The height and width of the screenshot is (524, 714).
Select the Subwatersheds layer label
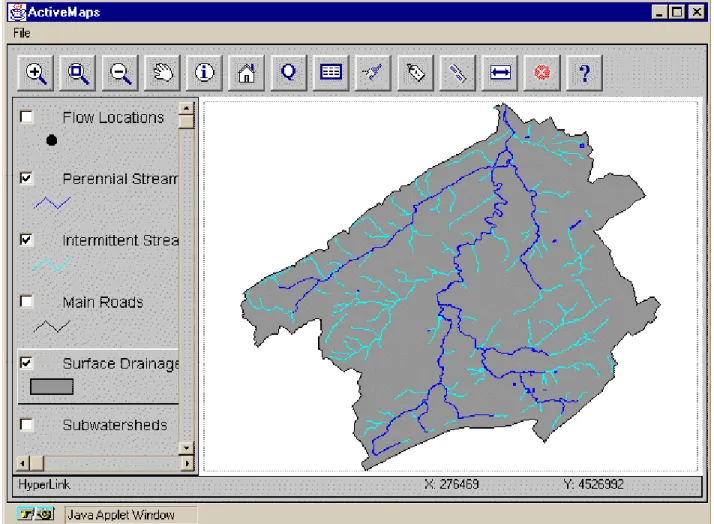tap(115, 425)
